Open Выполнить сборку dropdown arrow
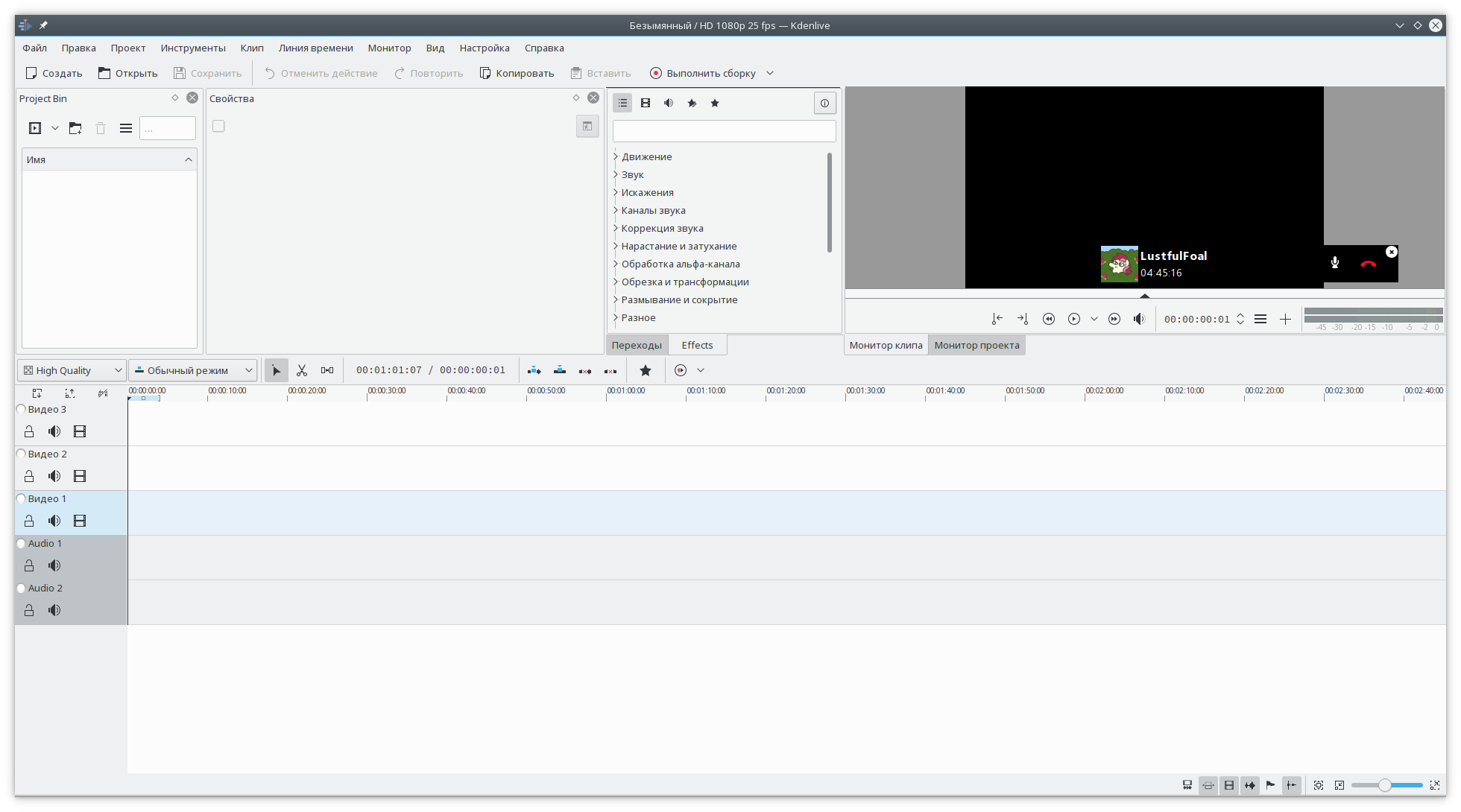 [x=770, y=73]
